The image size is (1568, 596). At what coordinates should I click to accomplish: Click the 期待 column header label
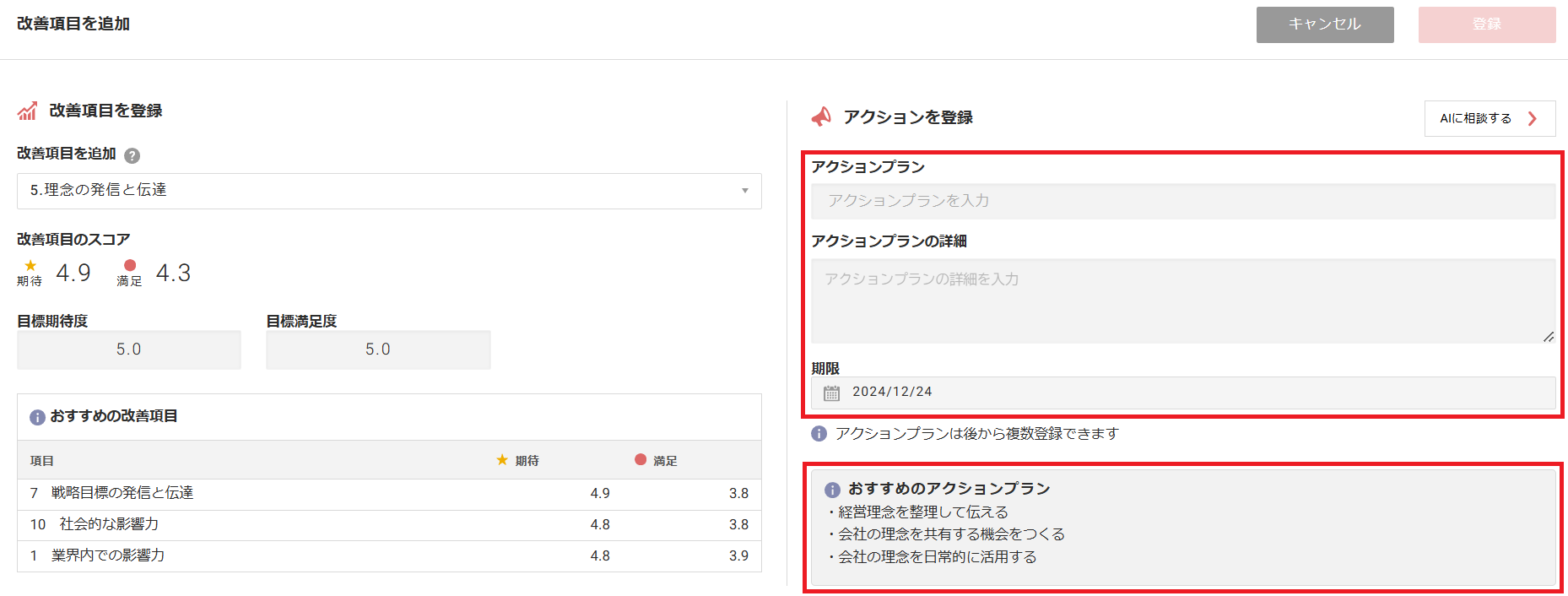tap(527, 461)
